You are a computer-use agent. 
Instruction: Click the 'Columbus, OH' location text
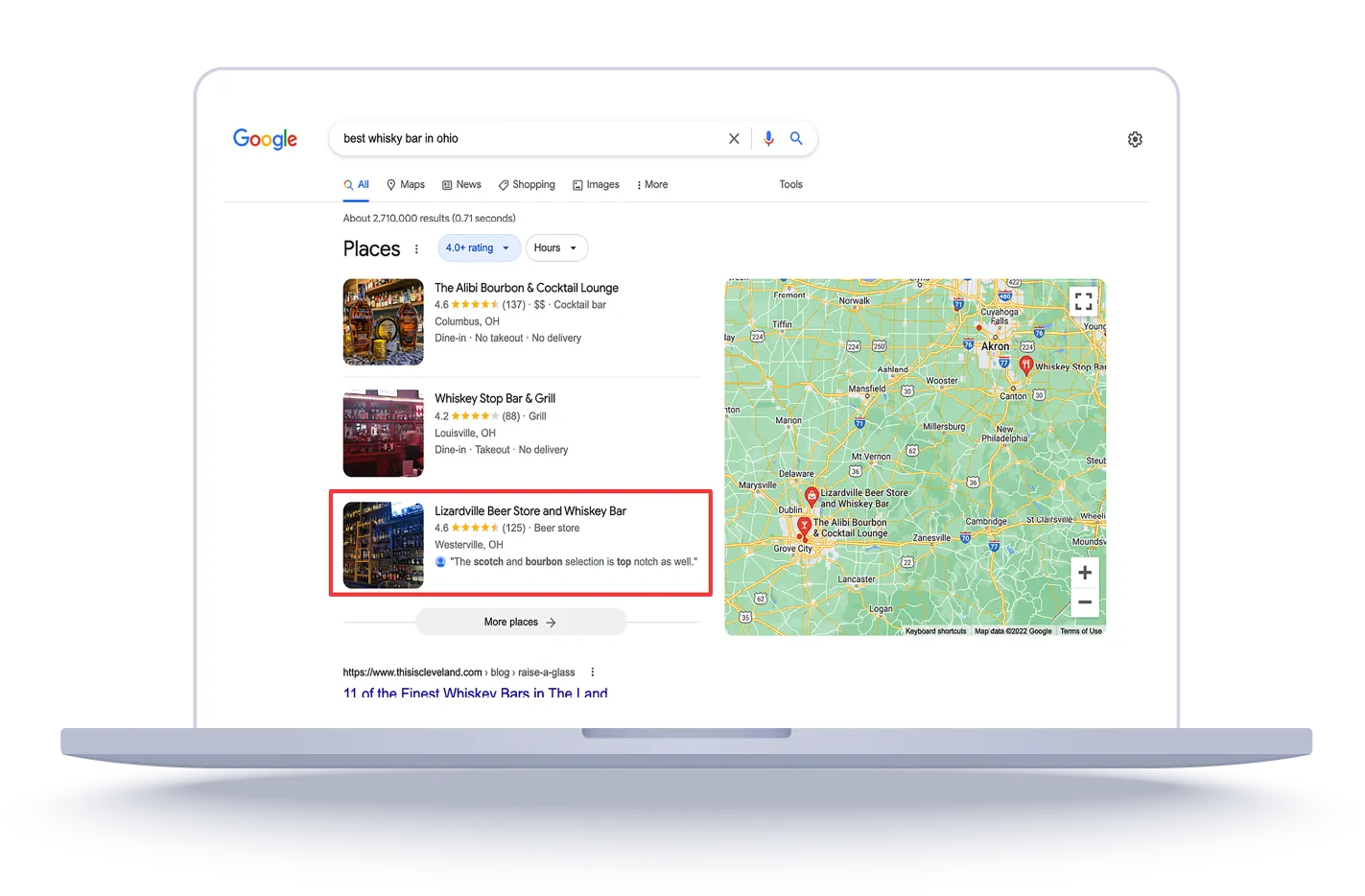(467, 321)
